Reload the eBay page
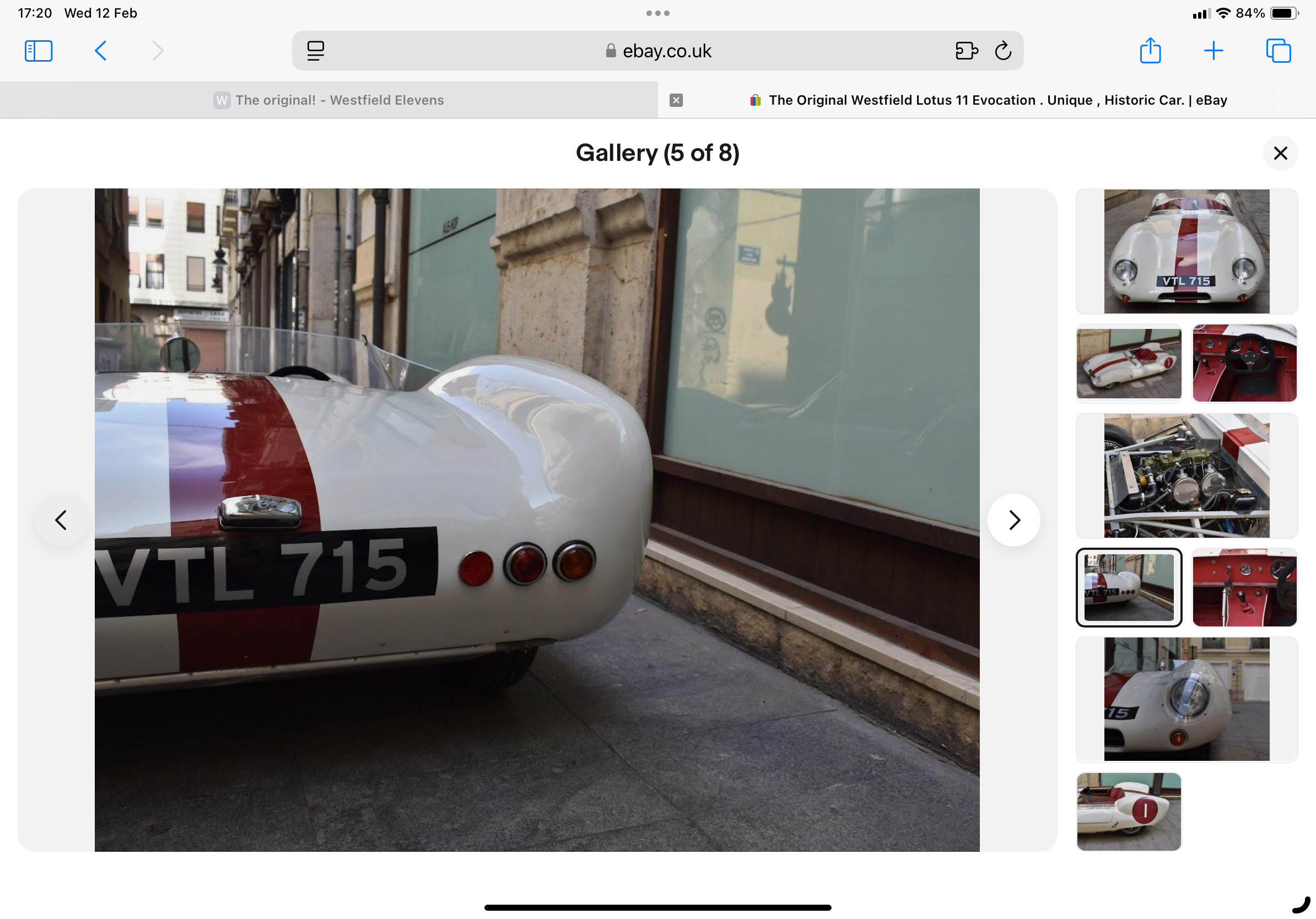 pyautogui.click(x=1002, y=51)
